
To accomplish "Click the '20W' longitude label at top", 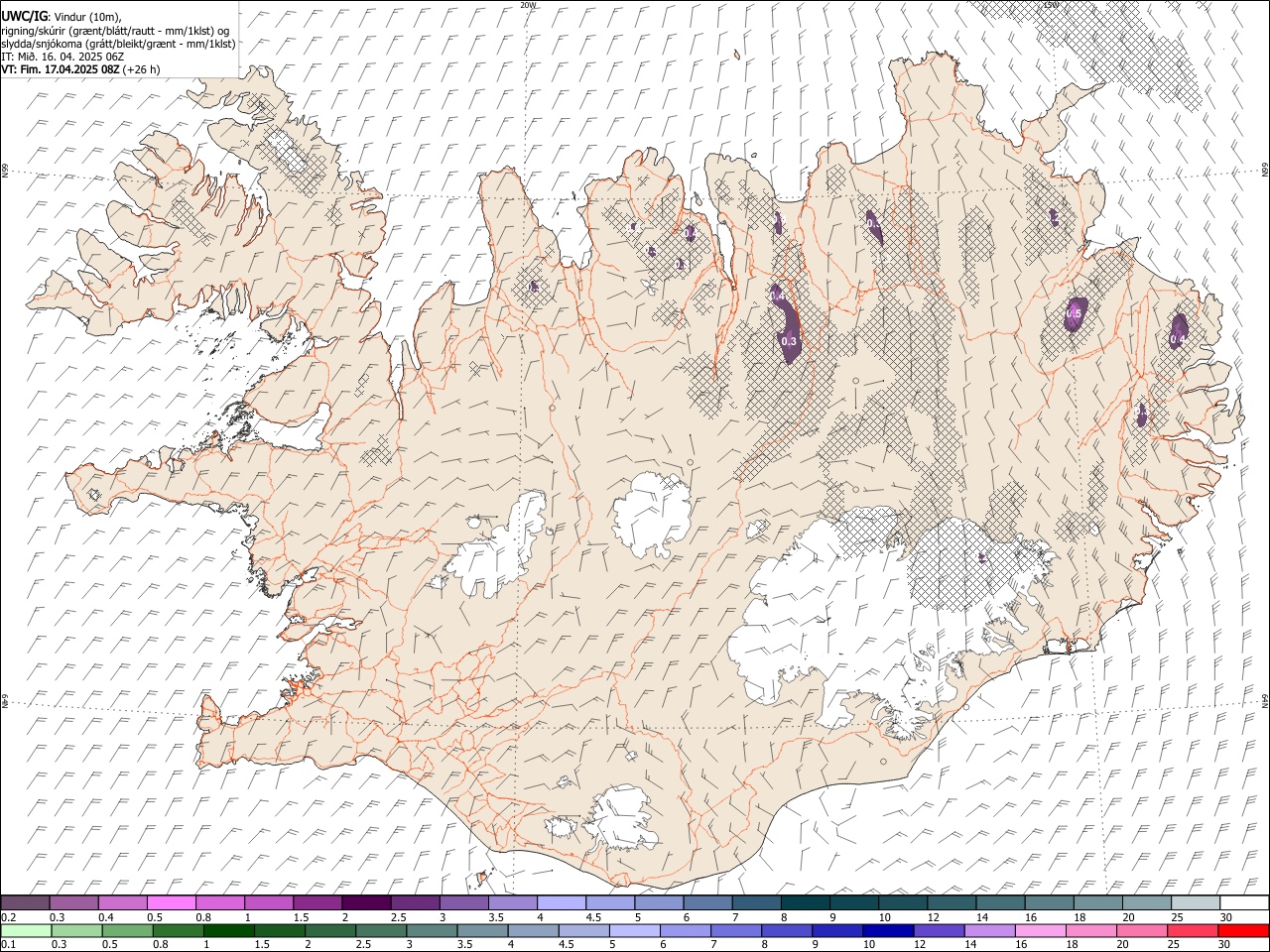I will click(x=528, y=5).
